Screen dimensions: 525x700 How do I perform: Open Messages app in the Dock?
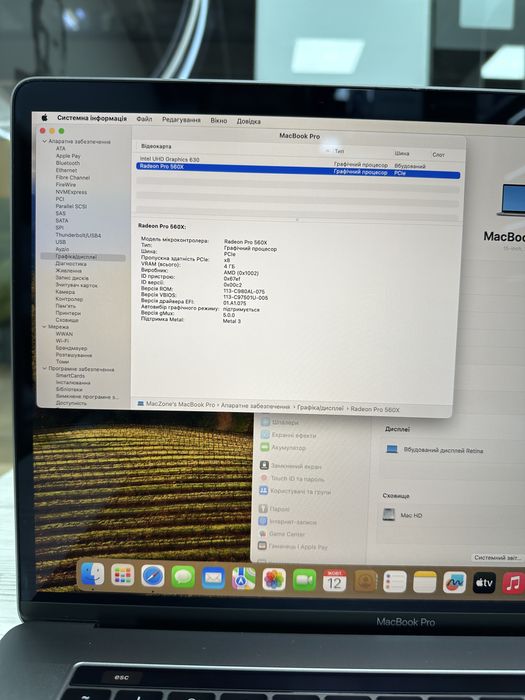pos(183,577)
